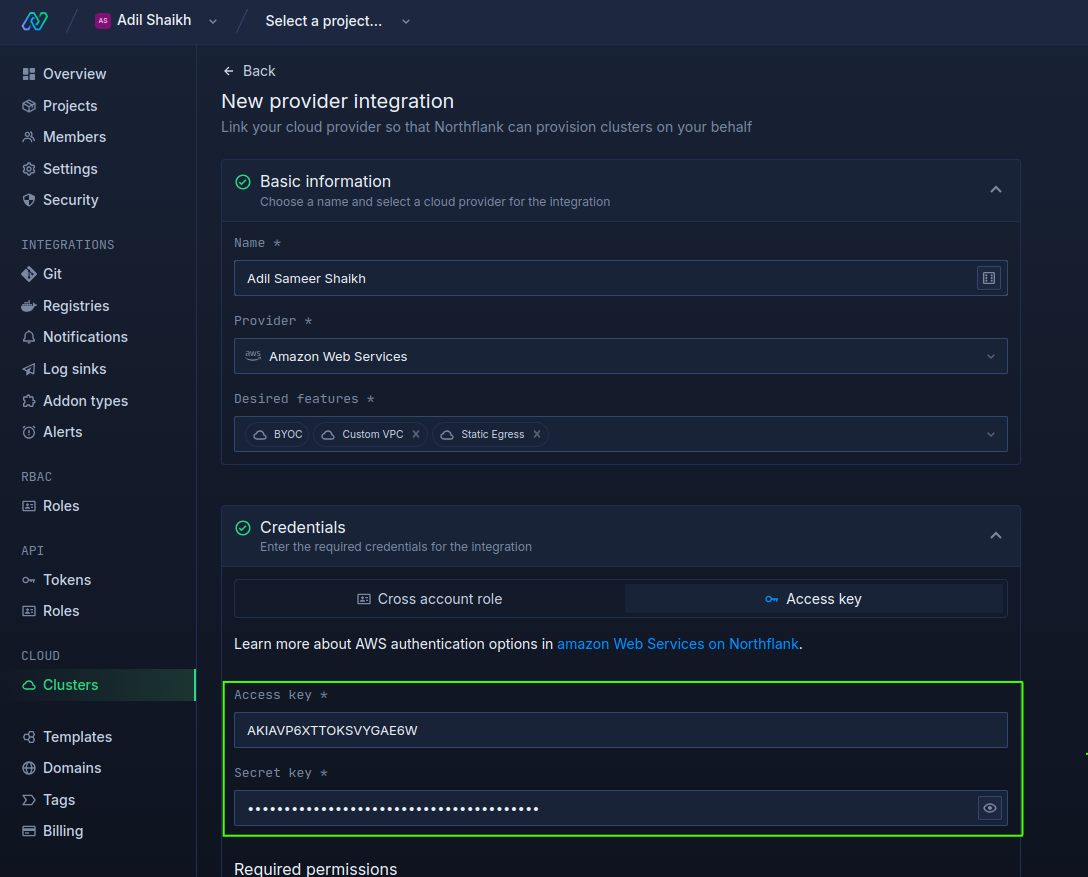
Task: Remove the Custom VPC feature tag
Action: point(415,434)
